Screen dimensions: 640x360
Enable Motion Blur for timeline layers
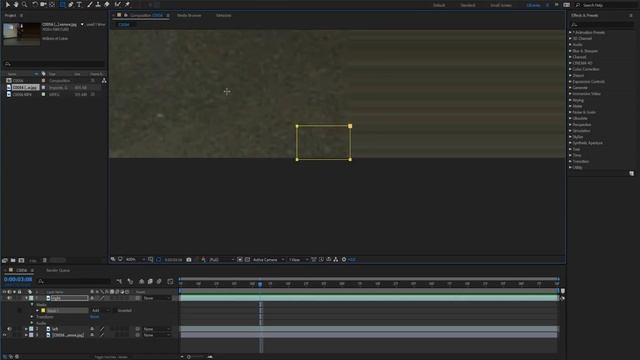[159, 281]
